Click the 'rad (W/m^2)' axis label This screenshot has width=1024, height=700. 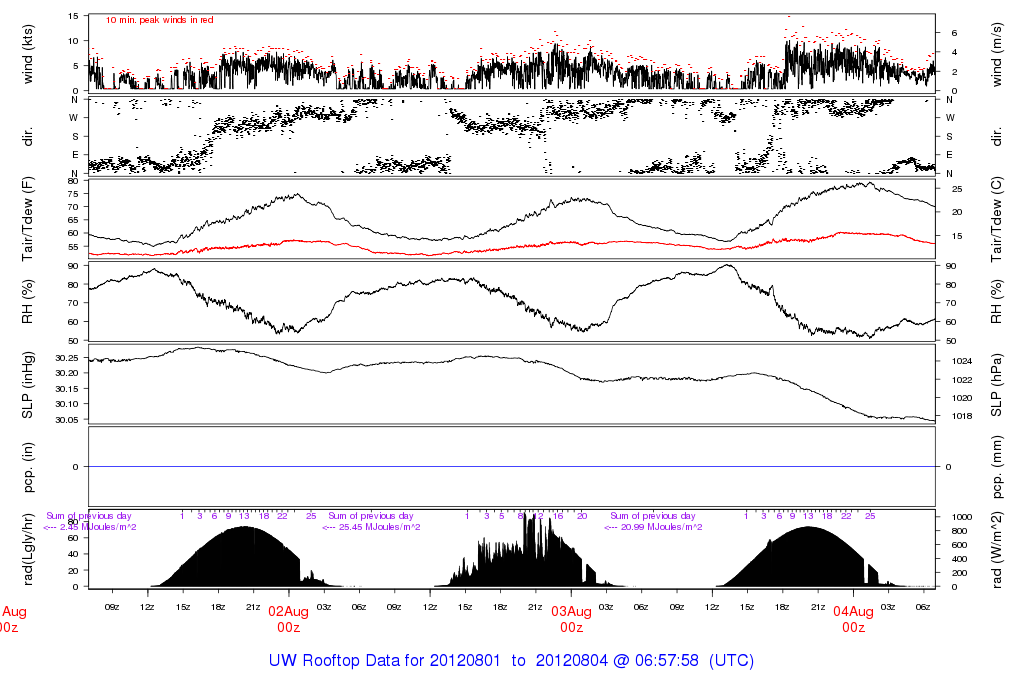click(997, 549)
